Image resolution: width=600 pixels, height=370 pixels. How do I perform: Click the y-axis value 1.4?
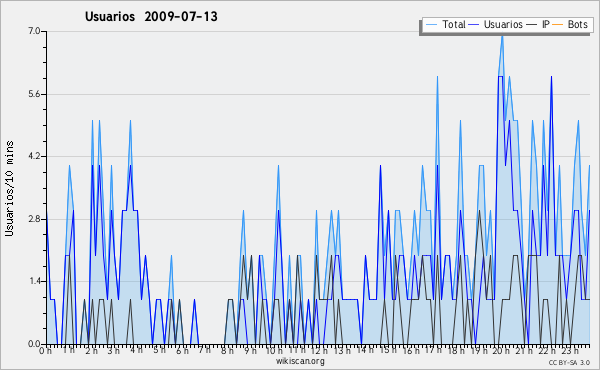pos(34,281)
